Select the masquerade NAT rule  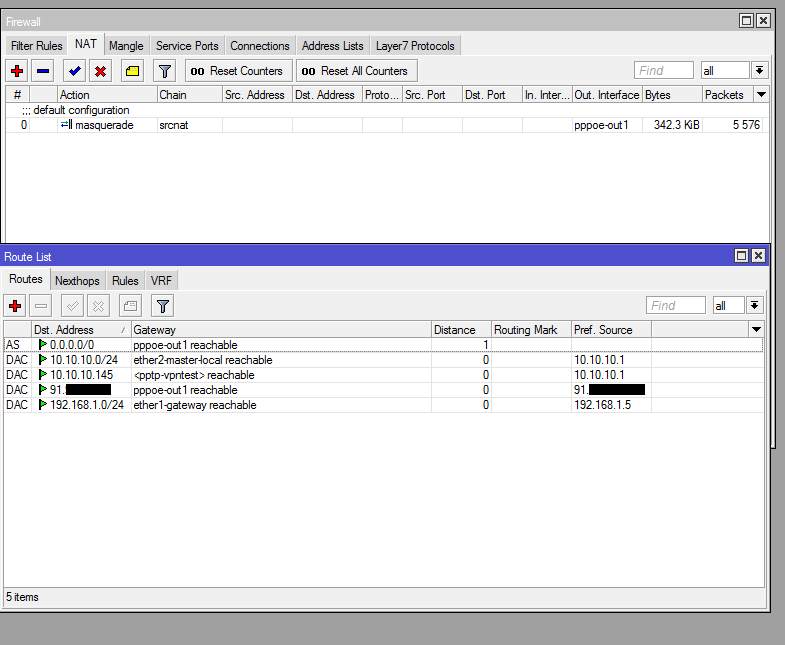[387, 125]
